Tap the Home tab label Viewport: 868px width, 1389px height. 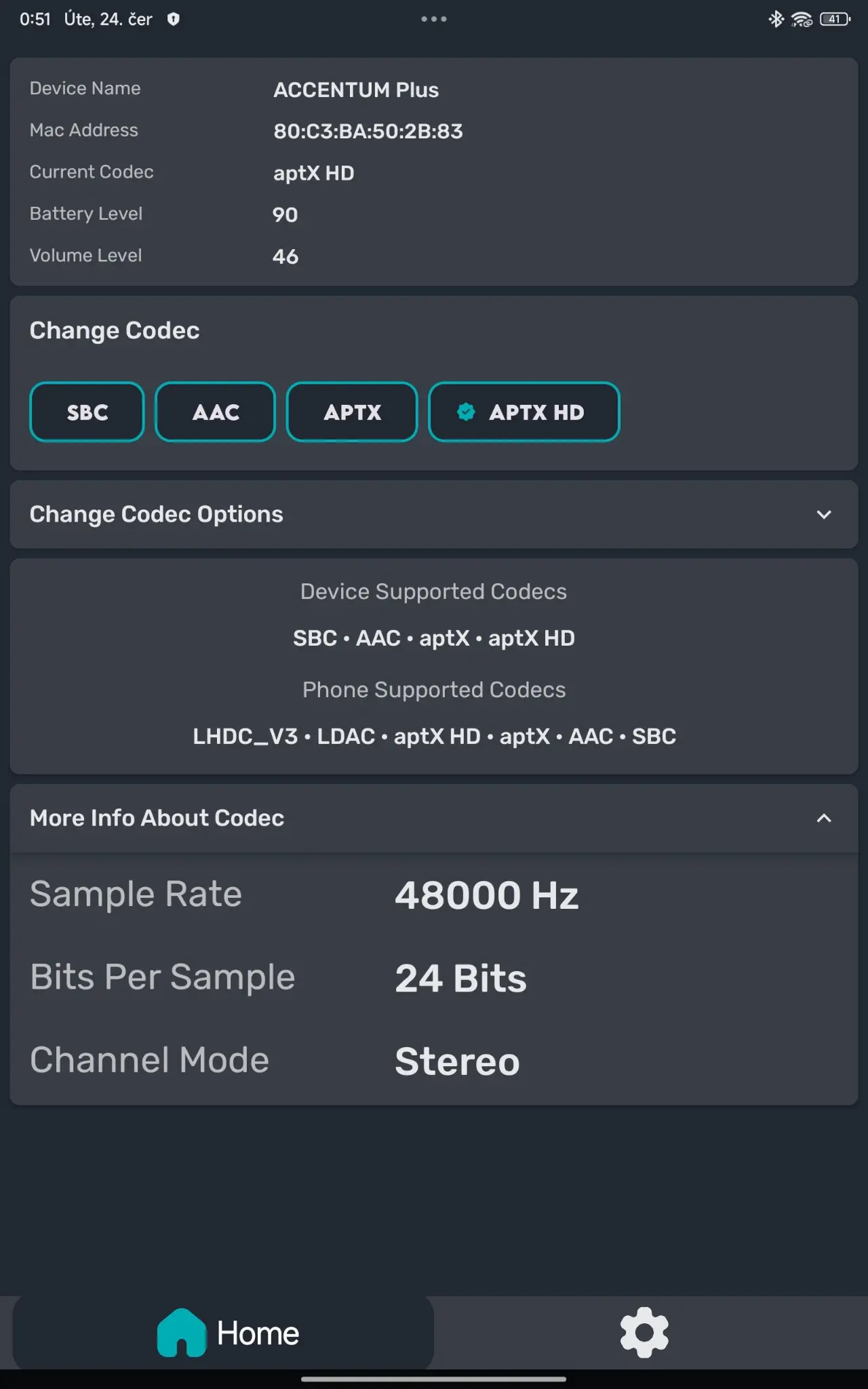258,1333
